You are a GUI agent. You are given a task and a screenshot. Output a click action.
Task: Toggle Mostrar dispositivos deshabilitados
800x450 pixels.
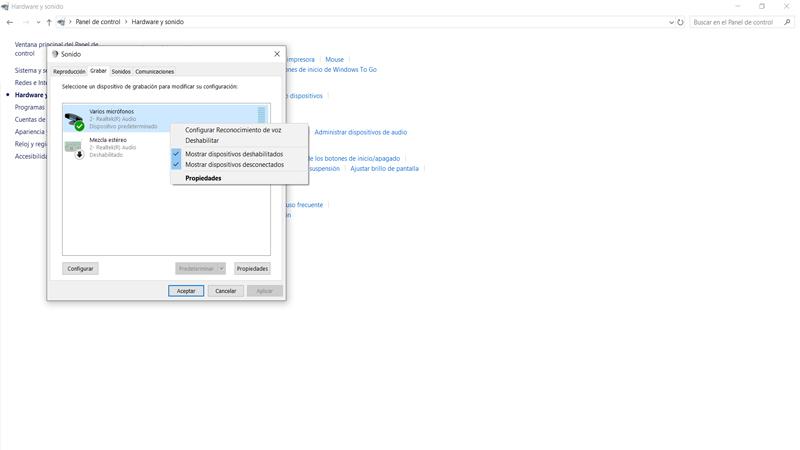pos(234,154)
